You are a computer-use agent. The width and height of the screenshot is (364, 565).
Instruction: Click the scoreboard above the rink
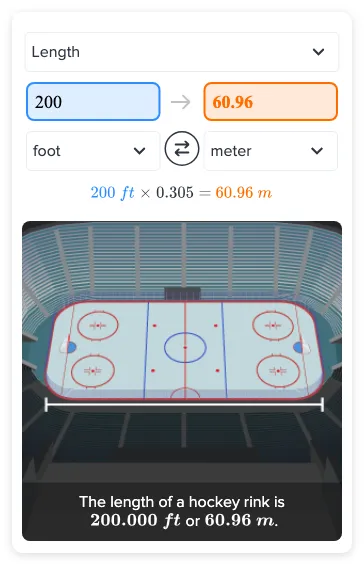182,293
